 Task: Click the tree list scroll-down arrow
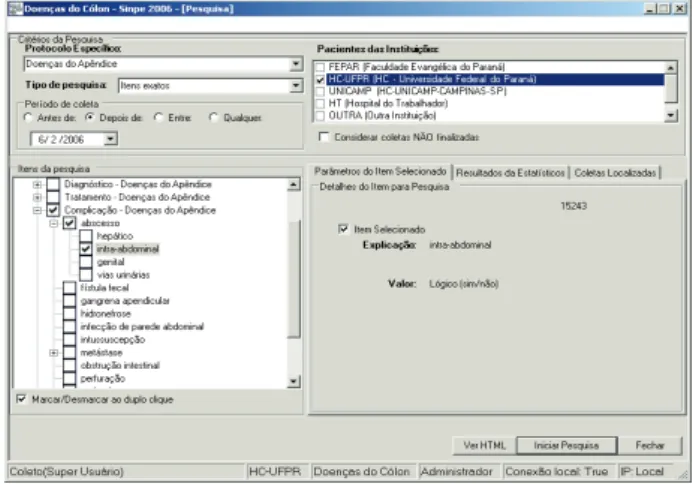coord(293,381)
